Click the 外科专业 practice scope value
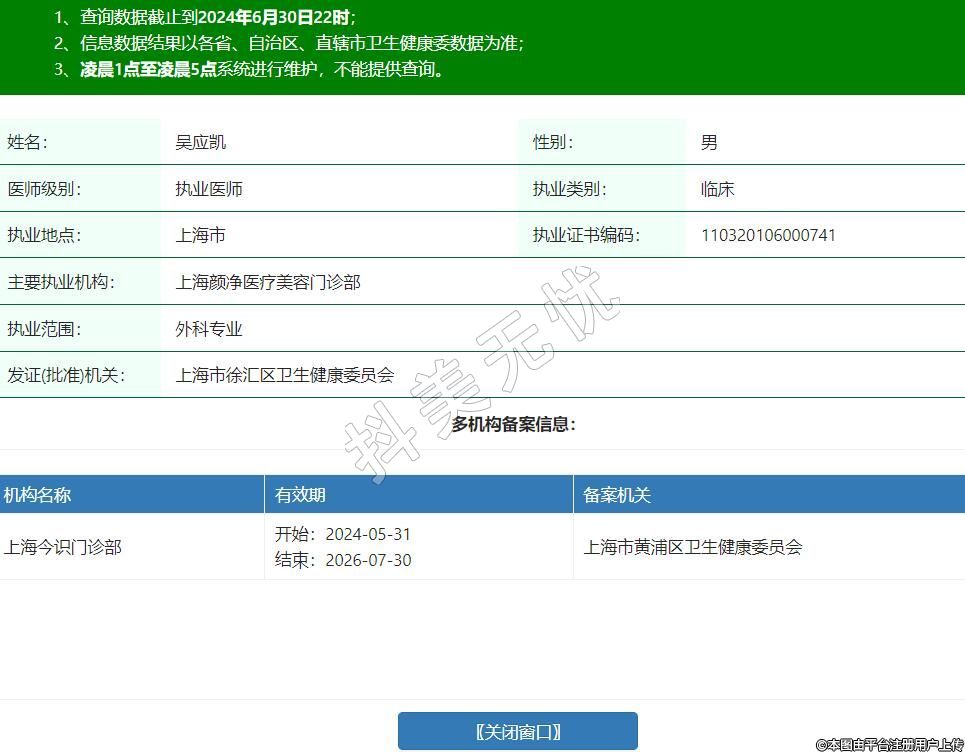 (x=209, y=329)
